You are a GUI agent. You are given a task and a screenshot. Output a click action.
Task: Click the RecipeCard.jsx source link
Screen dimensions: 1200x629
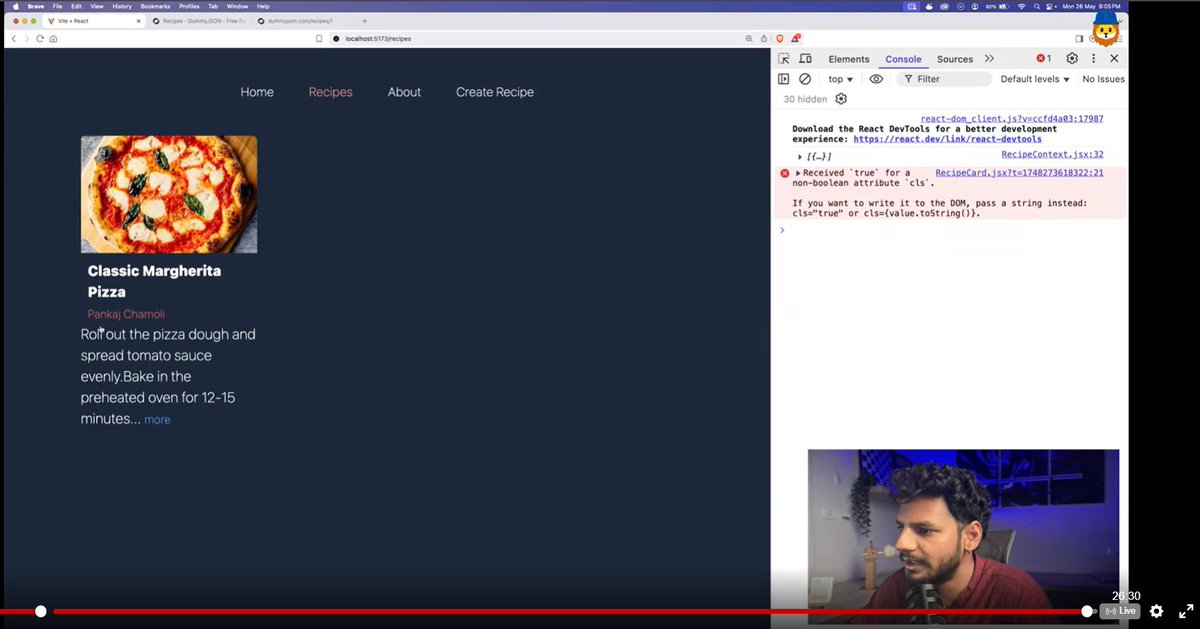pyautogui.click(x=1018, y=173)
